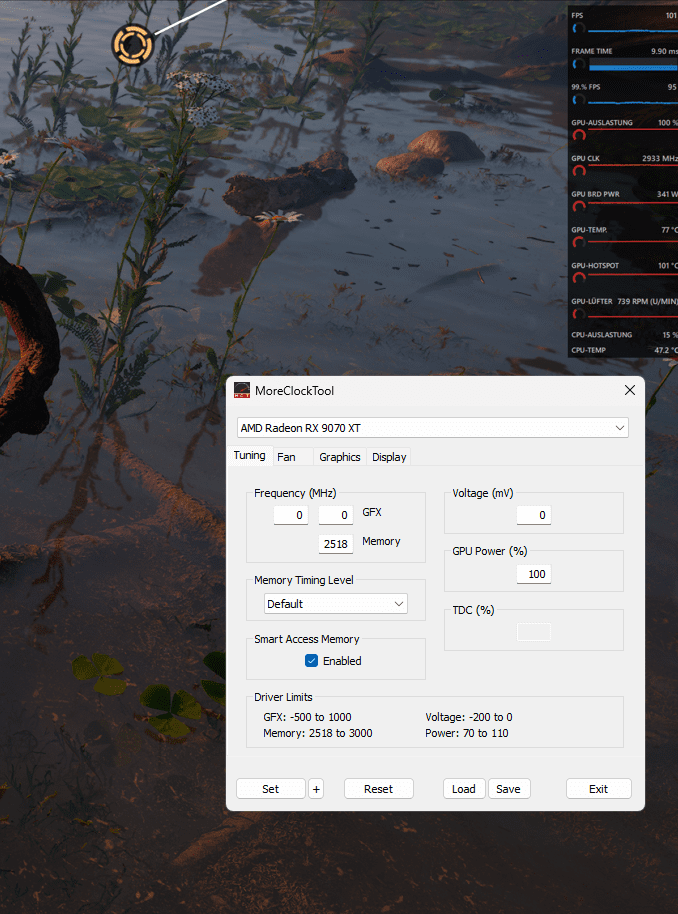Focus the second GFX frequency field
Screen dimensions: 678x914
pyautogui.click(x=336, y=515)
